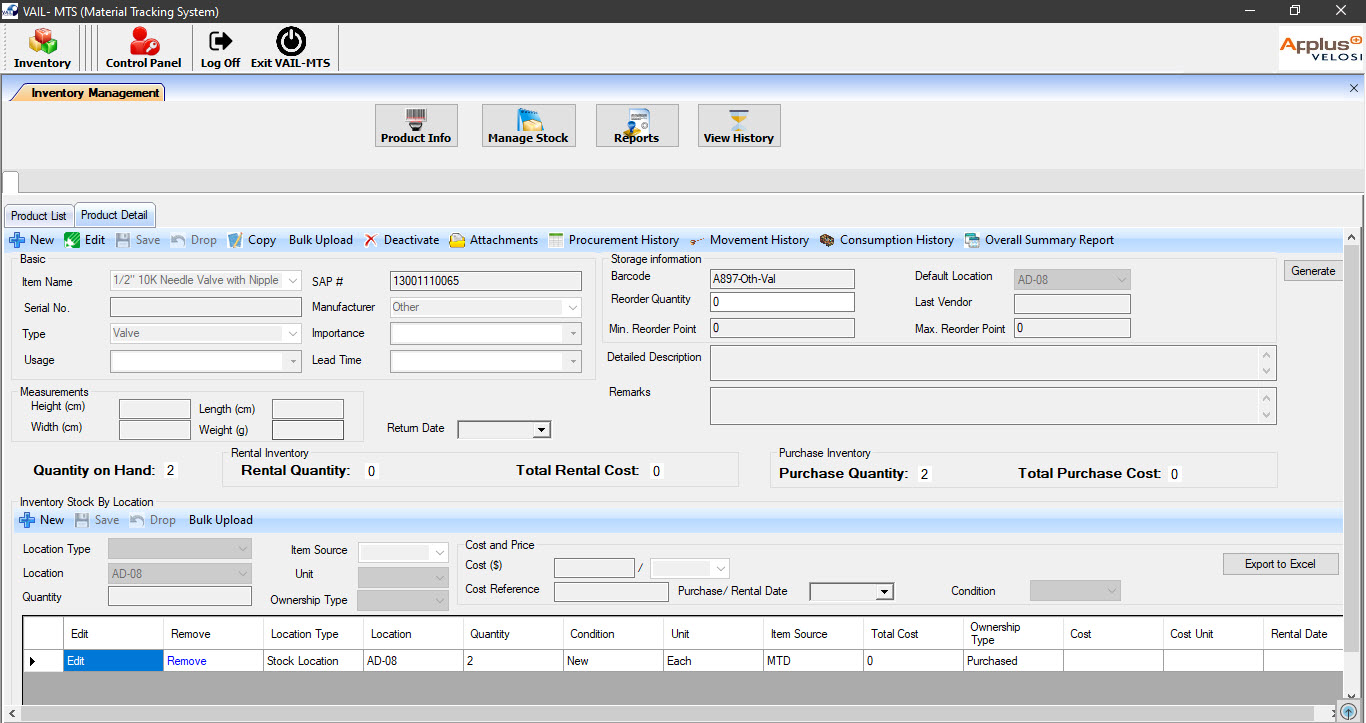Image resolution: width=1366 pixels, height=723 pixels.
Task: Expand the Lead Time dropdown
Action: (x=573, y=361)
